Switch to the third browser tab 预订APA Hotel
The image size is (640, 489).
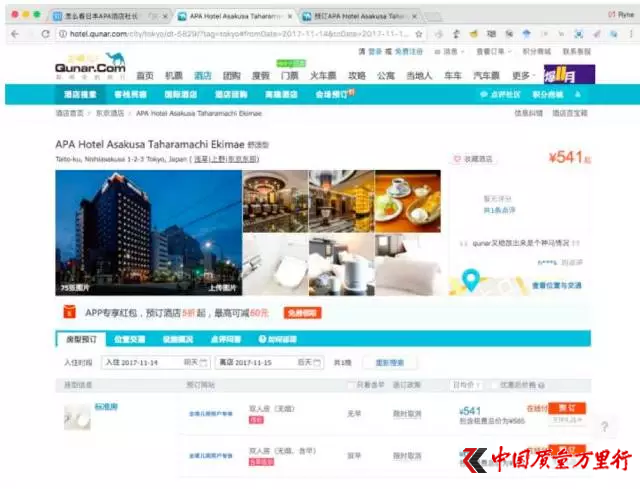(359, 16)
